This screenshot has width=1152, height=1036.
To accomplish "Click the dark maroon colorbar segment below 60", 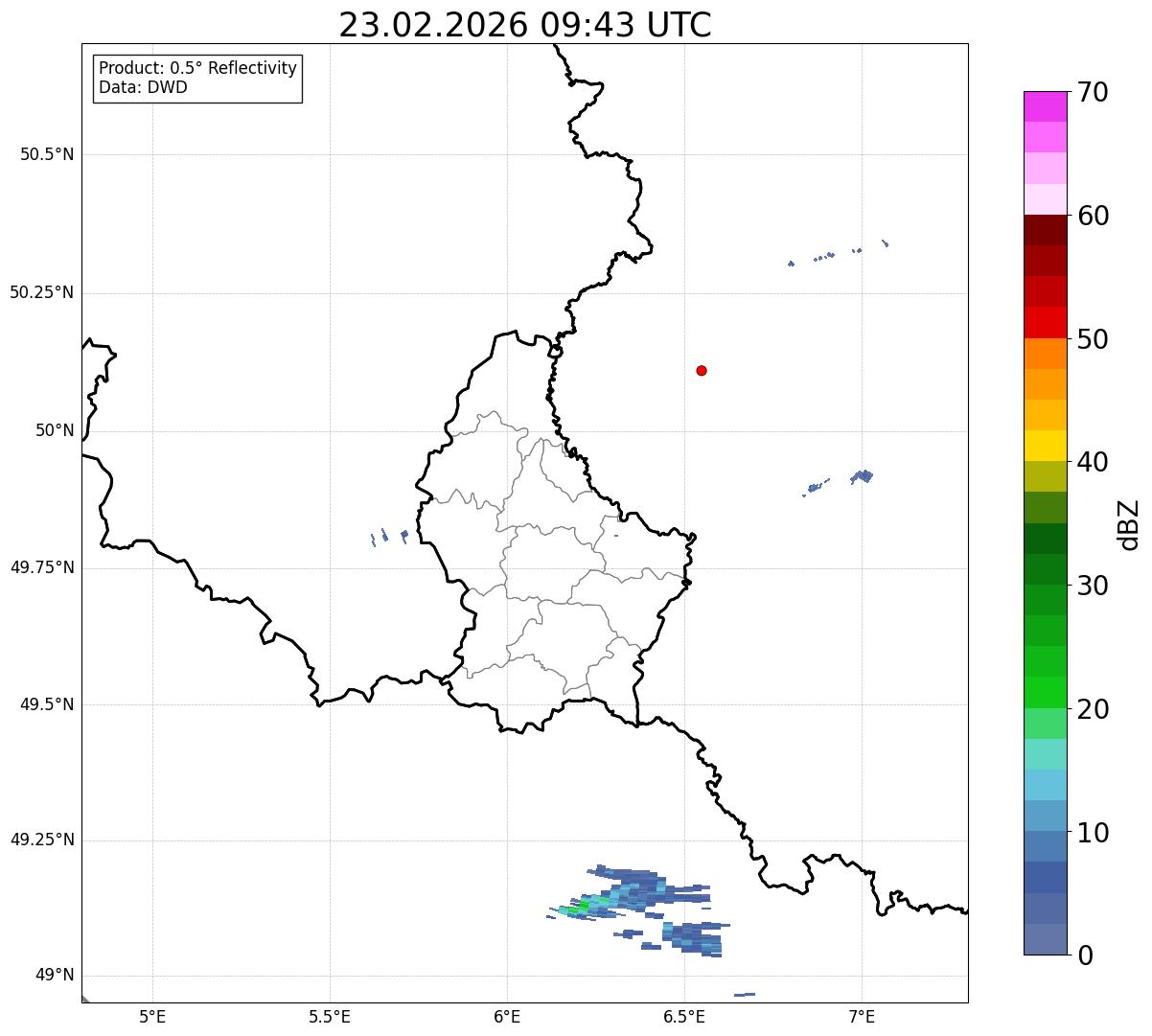I will coord(1045,230).
